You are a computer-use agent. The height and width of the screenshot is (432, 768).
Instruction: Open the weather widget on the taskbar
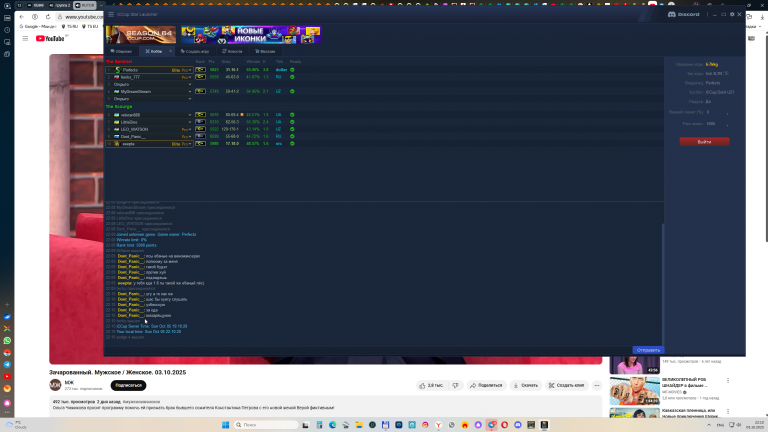click(16, 425)
